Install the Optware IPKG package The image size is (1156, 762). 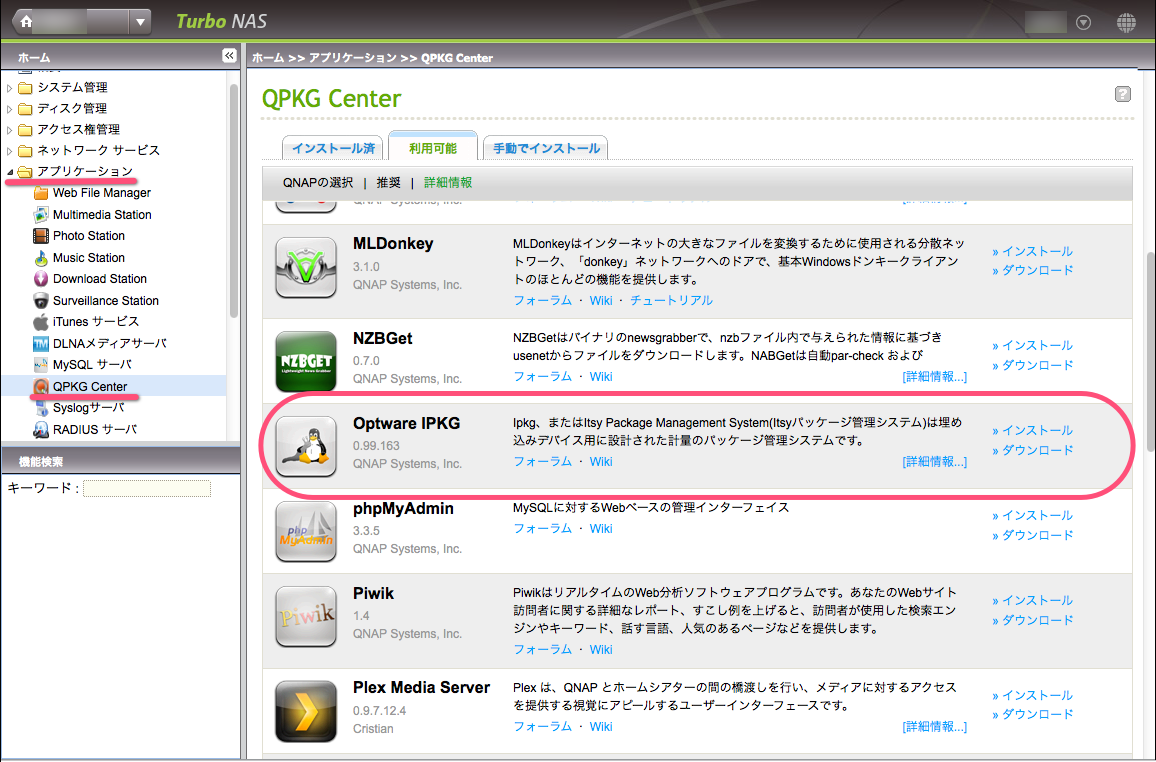pos(1032,430)
